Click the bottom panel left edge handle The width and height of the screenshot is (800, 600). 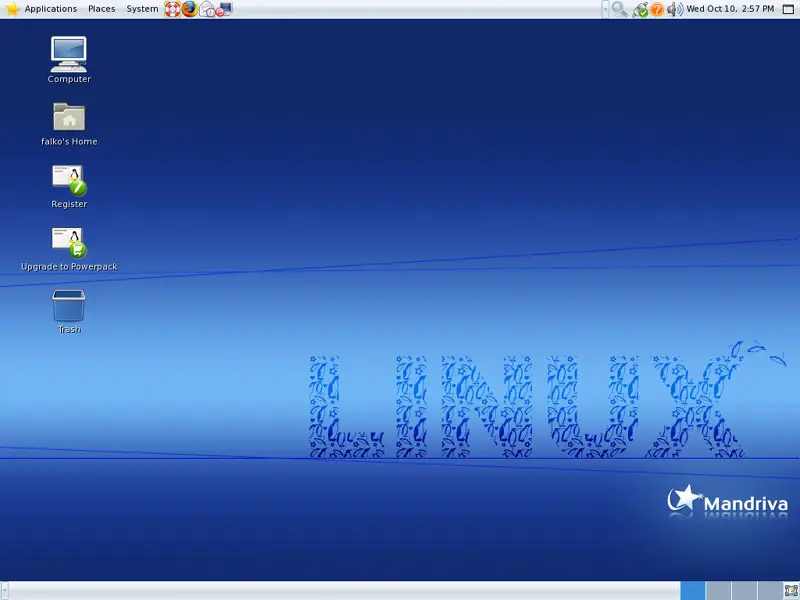pyautogui.click(x=4, y=591)
